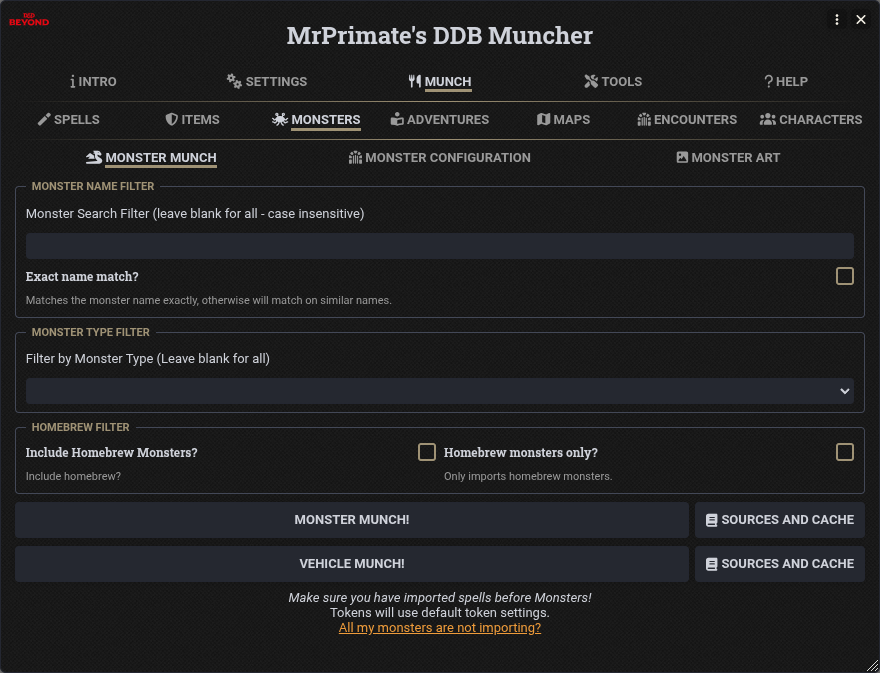This screenshot has width=880, height=673.
Task: Switch to the Intro tab
Action: click(x=93, y=81)
